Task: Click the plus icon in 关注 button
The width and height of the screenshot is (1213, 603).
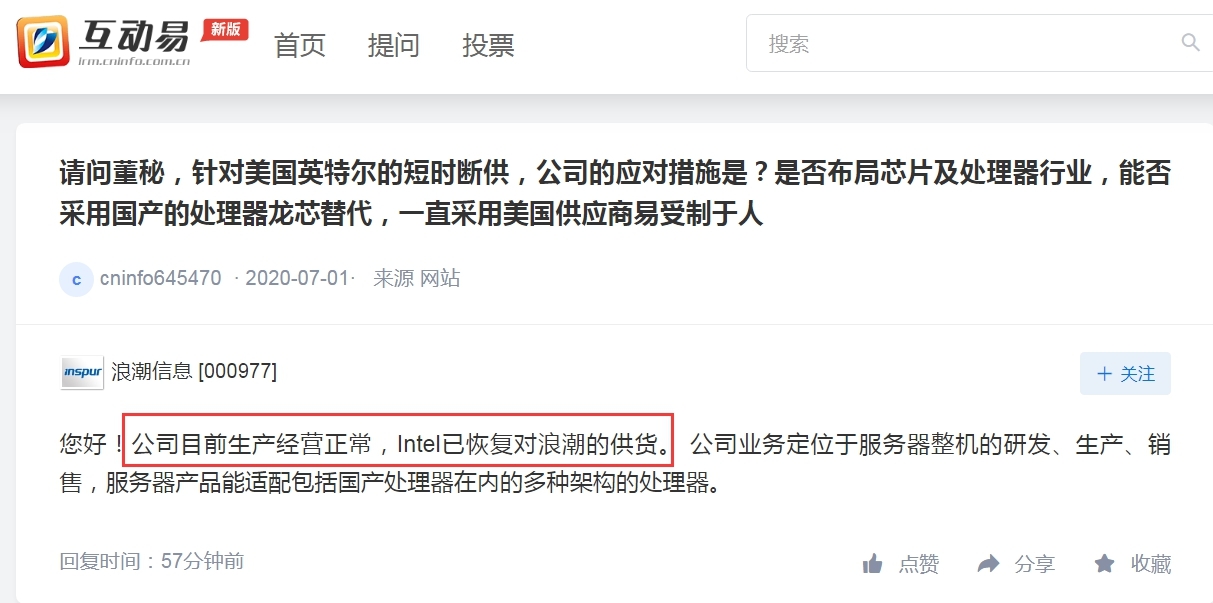Action: coord(1104,374)
